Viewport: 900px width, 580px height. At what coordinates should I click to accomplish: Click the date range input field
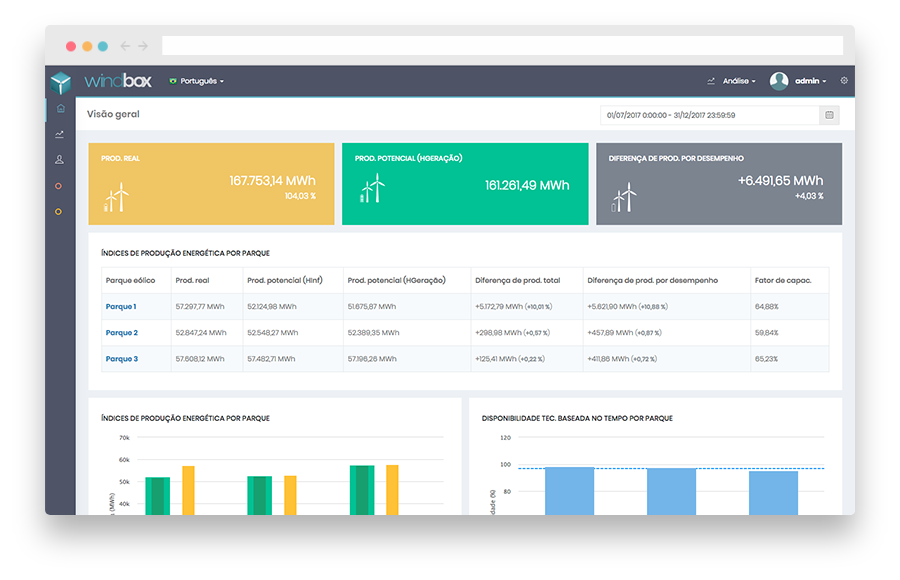[x=710, y=115]
